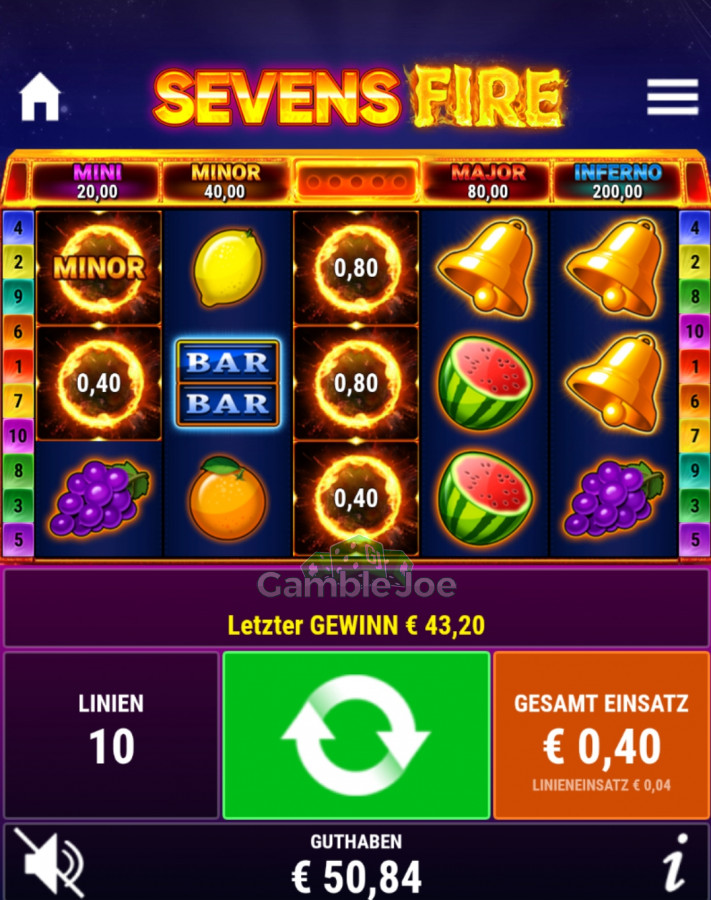Select payline 10 marker on right edge

pos(694,331)
